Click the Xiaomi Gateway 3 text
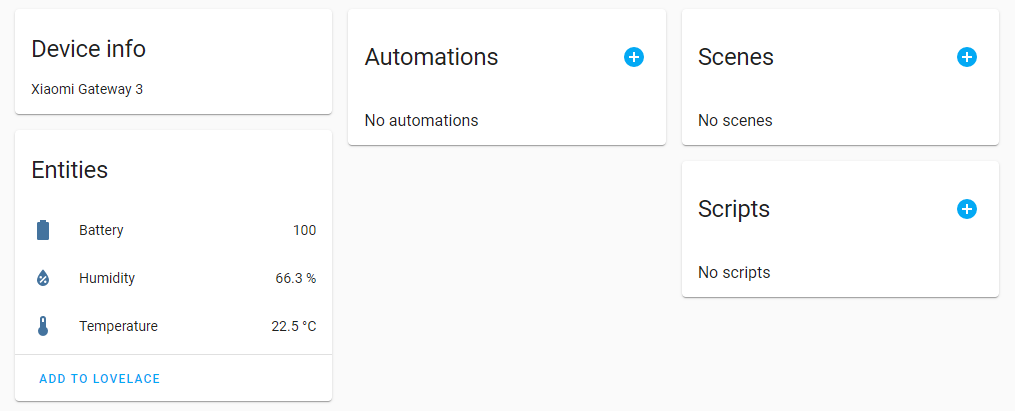 pyautogui.click(x=87, y=89)
